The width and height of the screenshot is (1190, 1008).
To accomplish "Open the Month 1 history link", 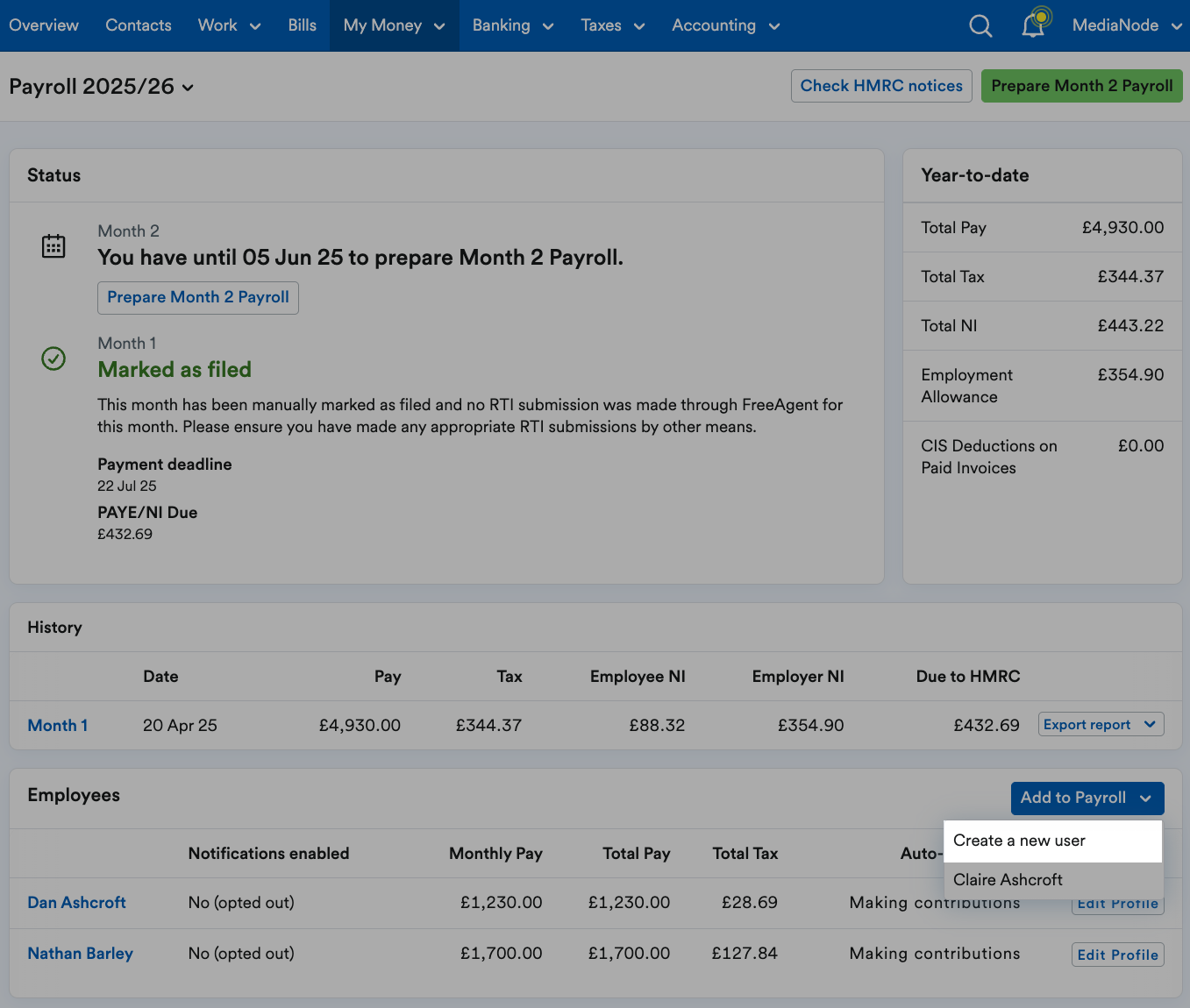I will tap(58, 726).
